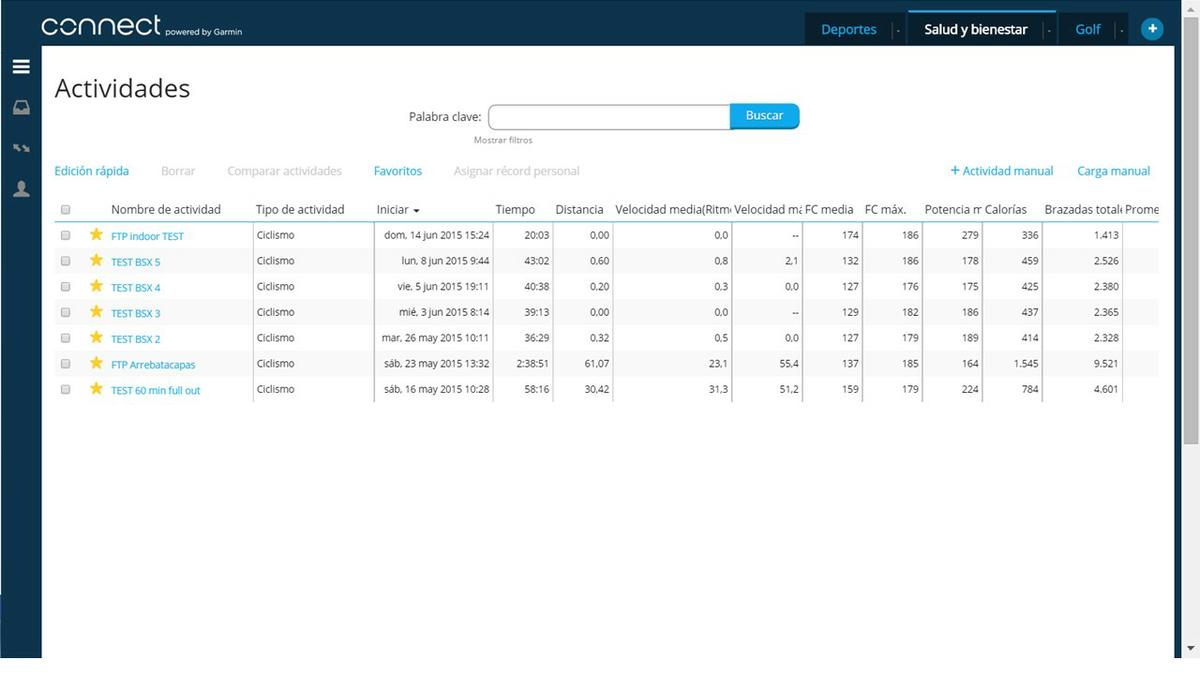Viewport: 1200px width, 675px height.
Task: Switch to the Deportes tab
Action: click(848, 29)
